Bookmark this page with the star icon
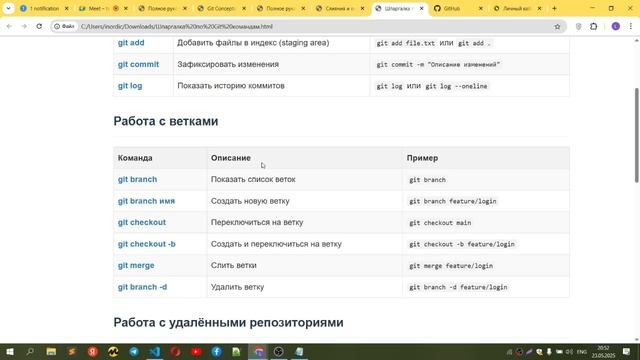 pos(557,27)
